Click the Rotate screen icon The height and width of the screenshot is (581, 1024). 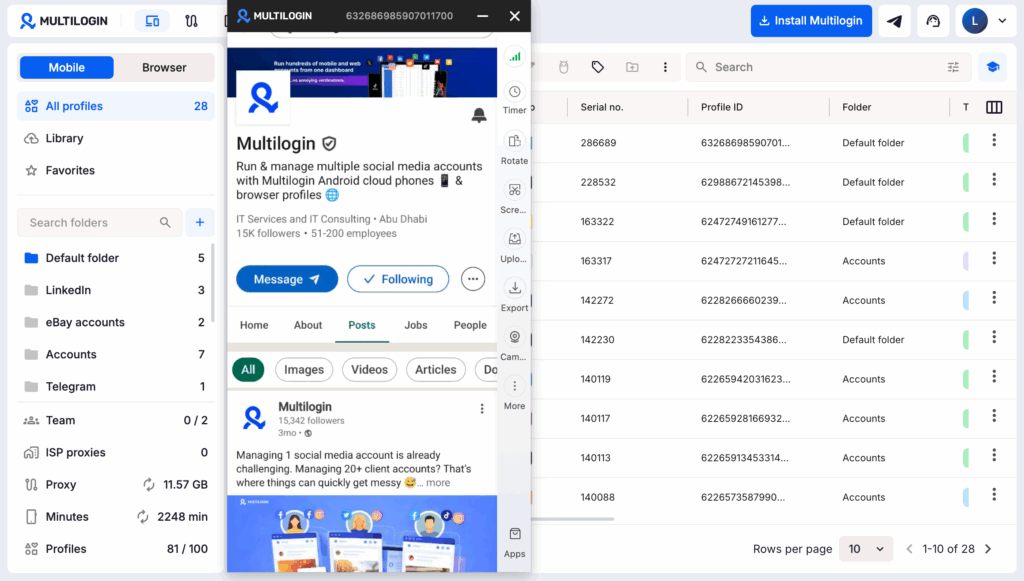(x=515, y=141)
